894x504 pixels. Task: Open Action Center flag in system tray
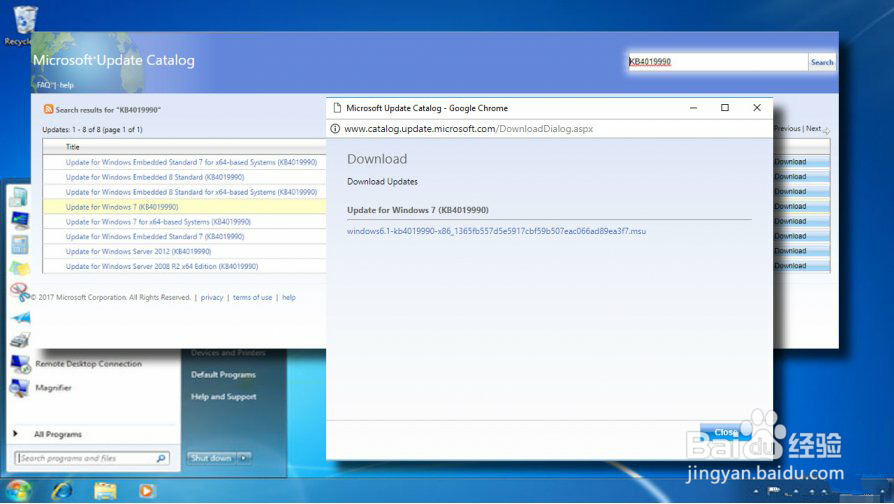pos(774,490)
